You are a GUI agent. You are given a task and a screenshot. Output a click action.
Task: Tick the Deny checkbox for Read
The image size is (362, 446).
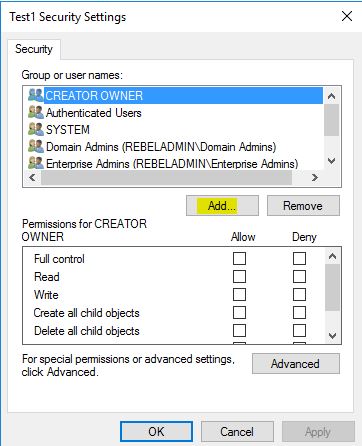[x=299, y=276]
